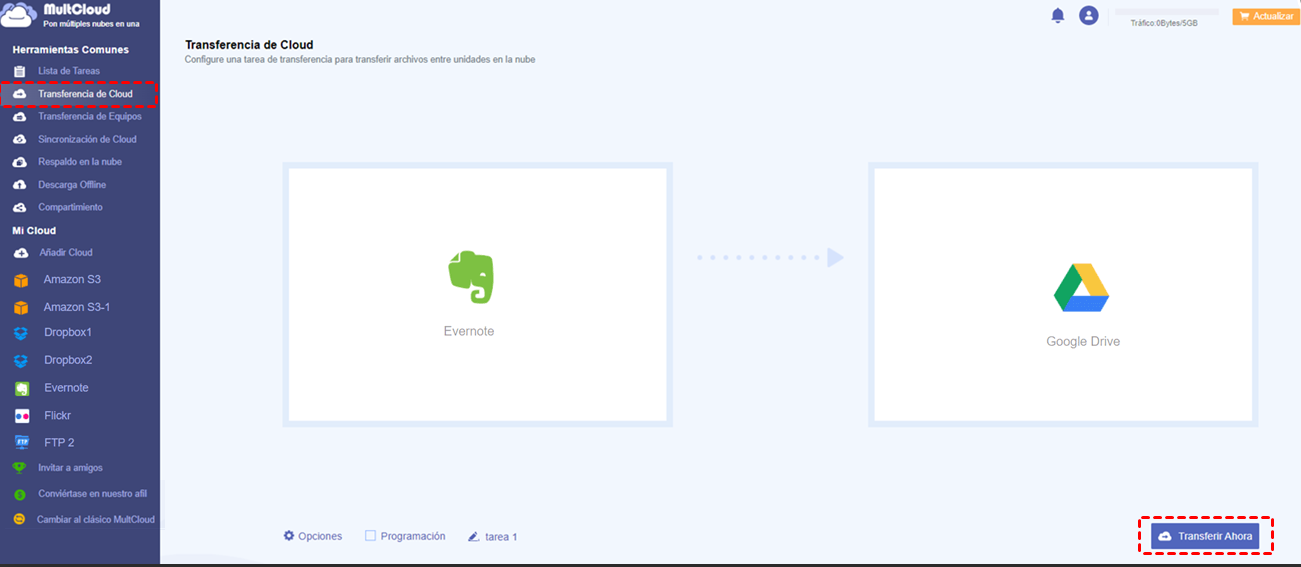Click the Lista de Tareas clipboard icon
This screenshot has width=1301, height=567.
(19, 71)
